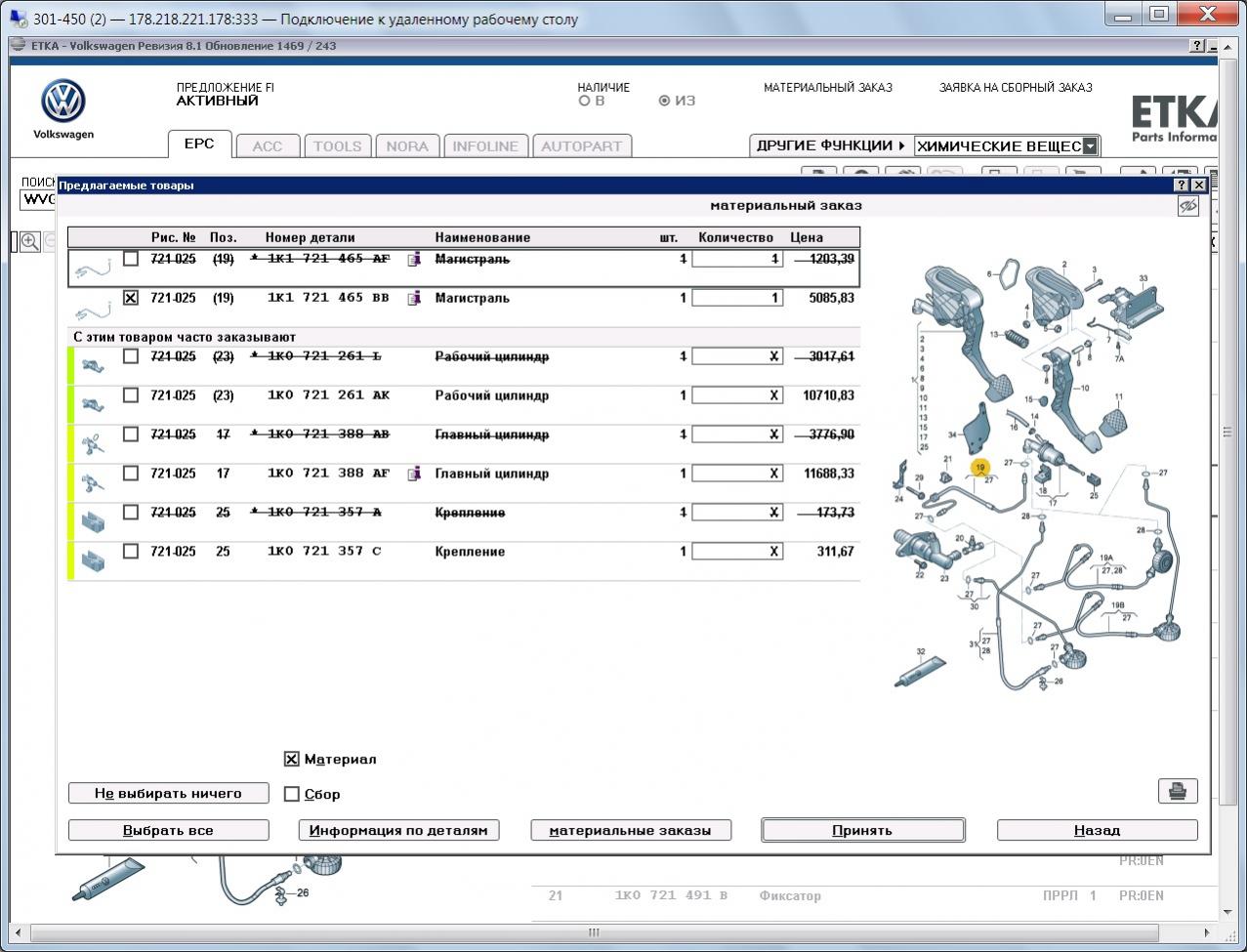Toggle the Материал checkbox
Viewport: 1247px width, 952px height.
tap(291, 759)
